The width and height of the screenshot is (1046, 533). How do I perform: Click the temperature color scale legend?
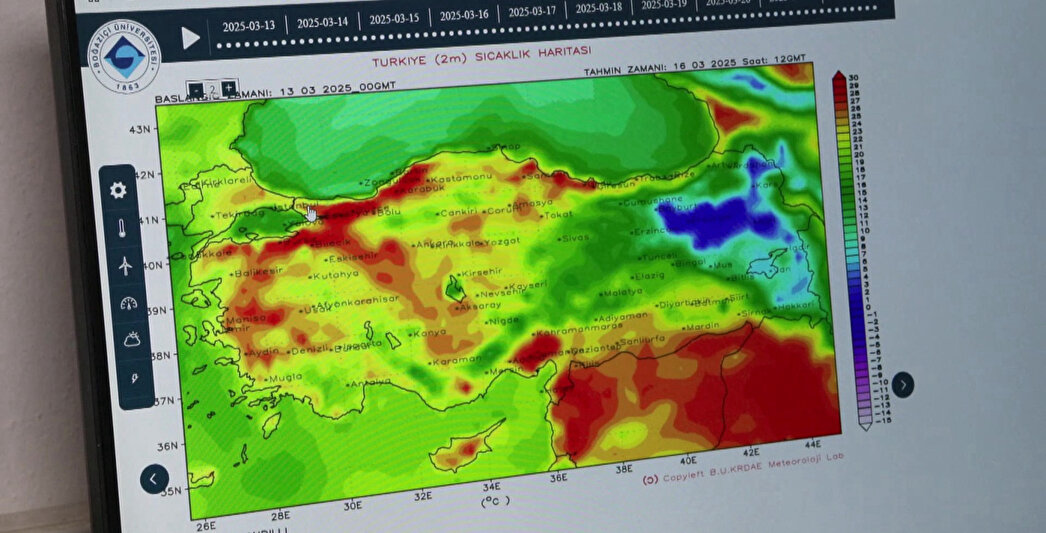click(851, 250)
